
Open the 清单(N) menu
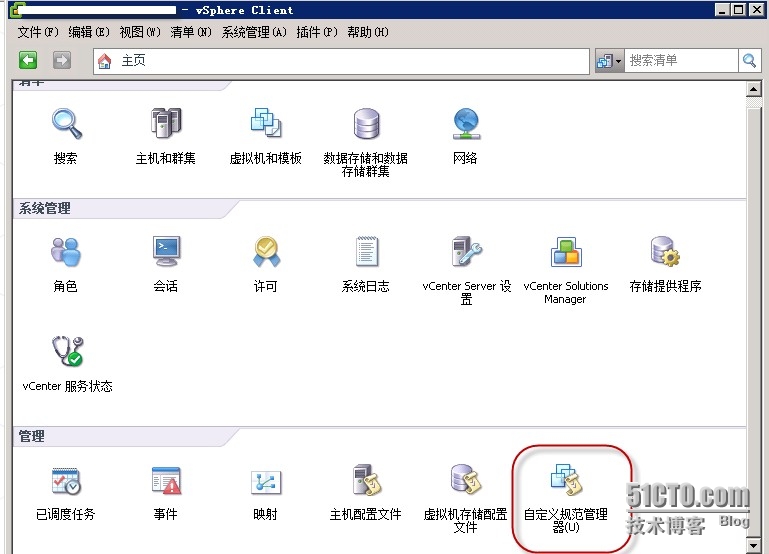(191, 32)
